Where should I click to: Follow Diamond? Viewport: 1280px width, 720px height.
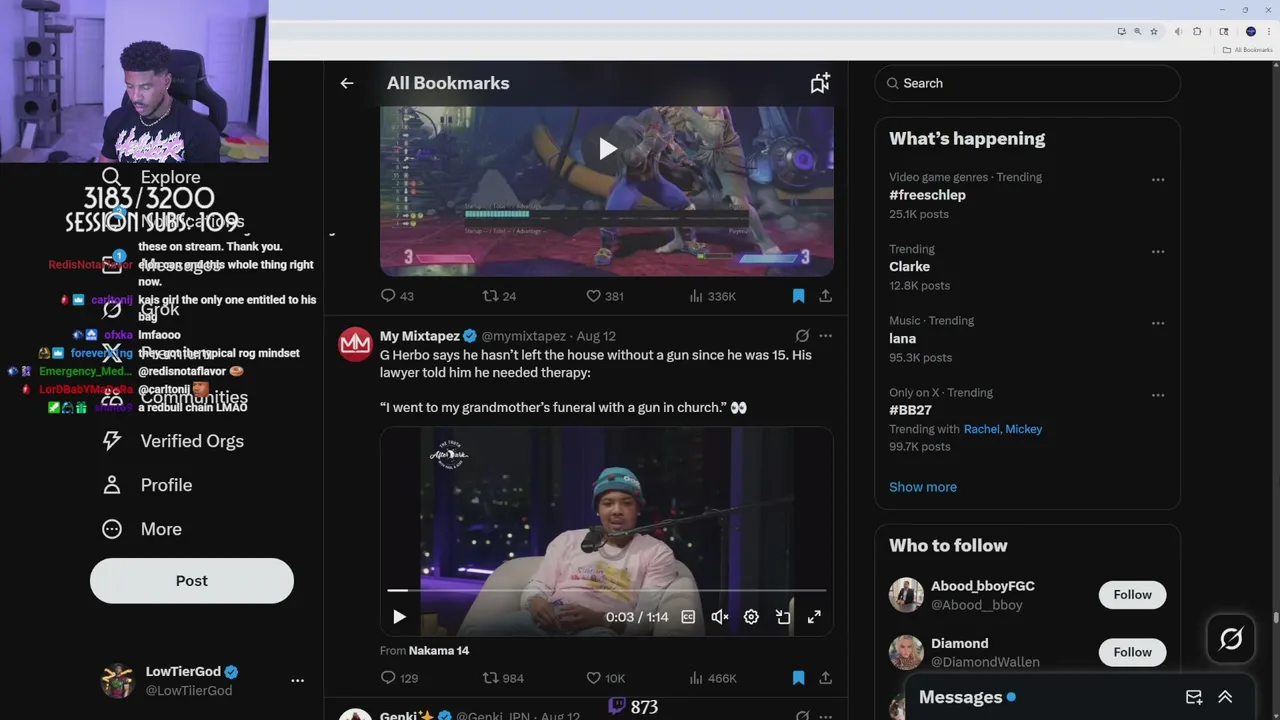tap(1132, 652)
